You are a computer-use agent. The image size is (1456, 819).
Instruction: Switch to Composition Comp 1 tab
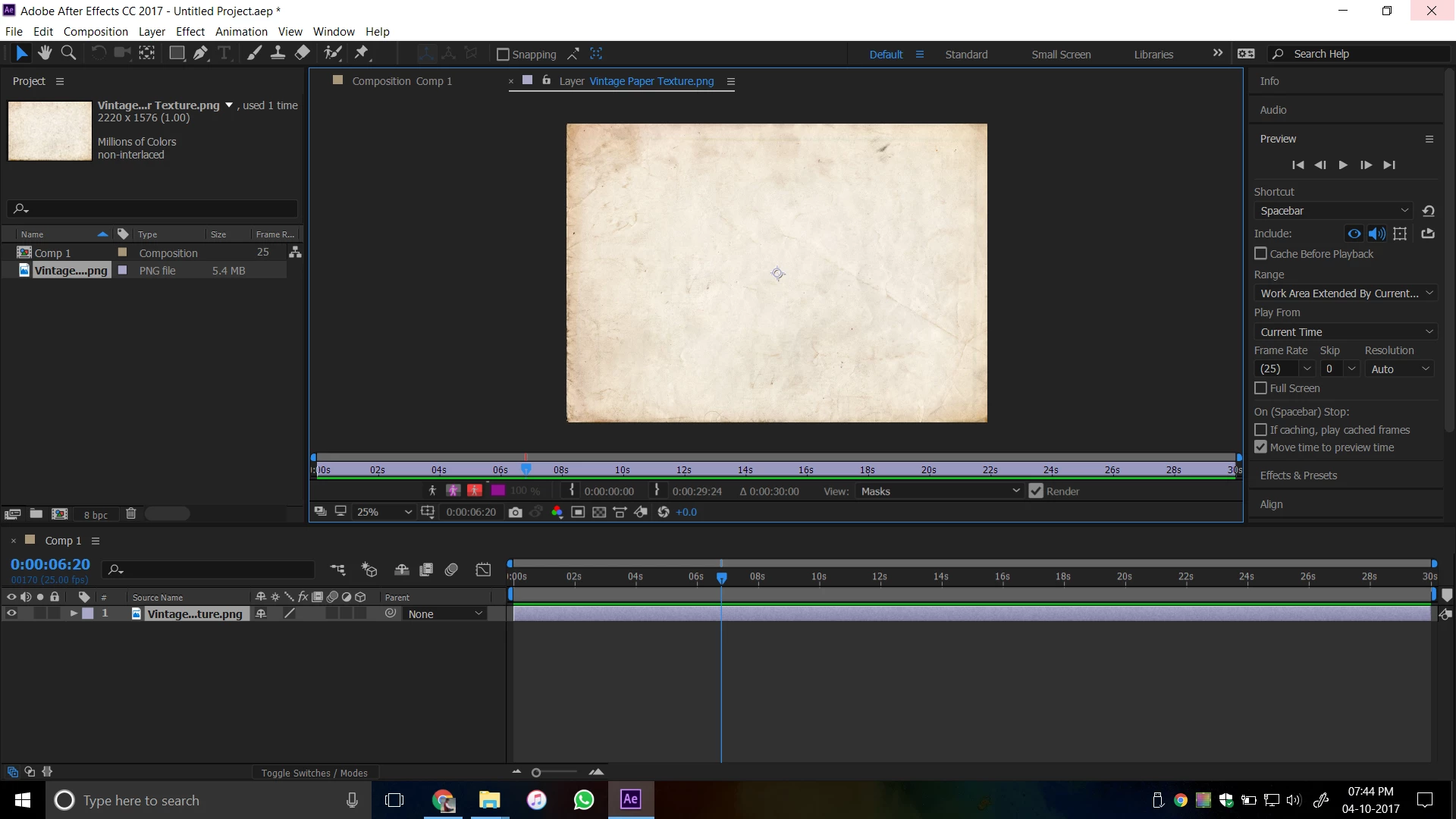401,81
